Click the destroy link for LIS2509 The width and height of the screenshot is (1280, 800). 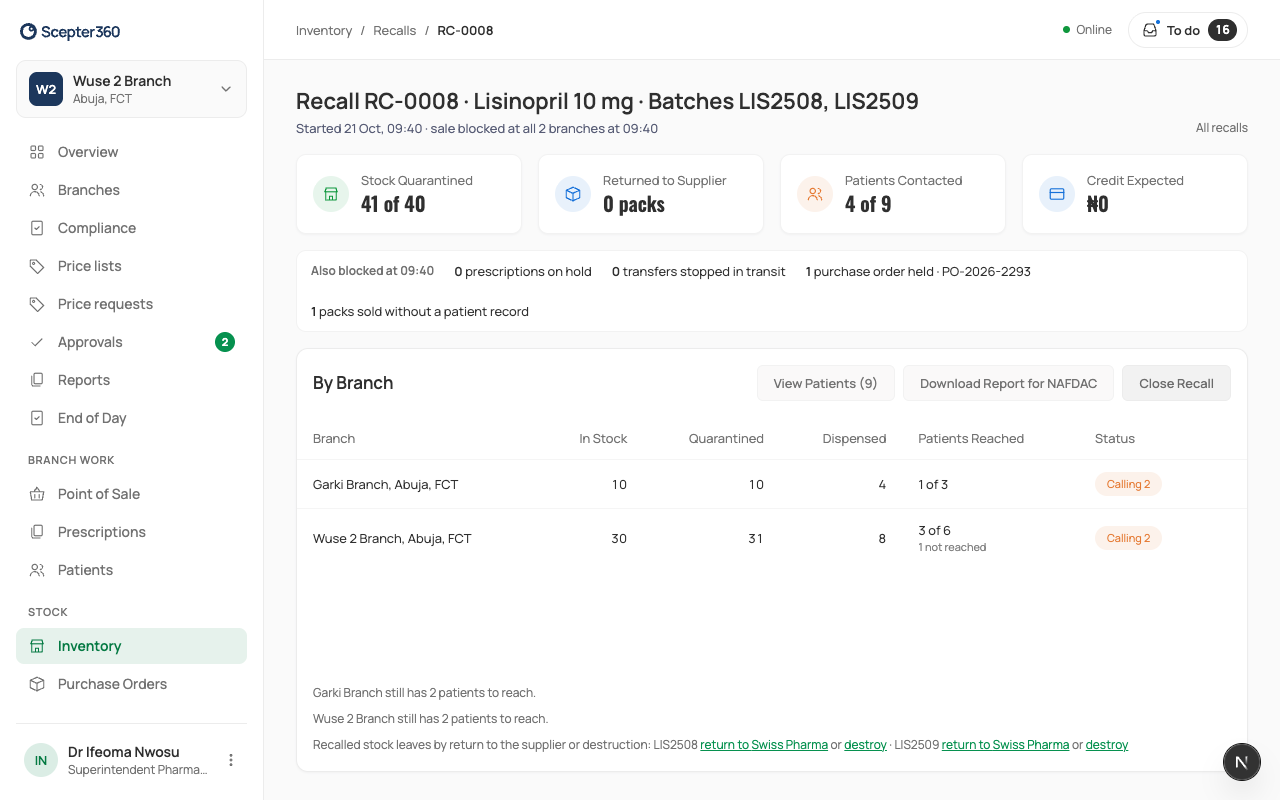(x=1107, y=745)
